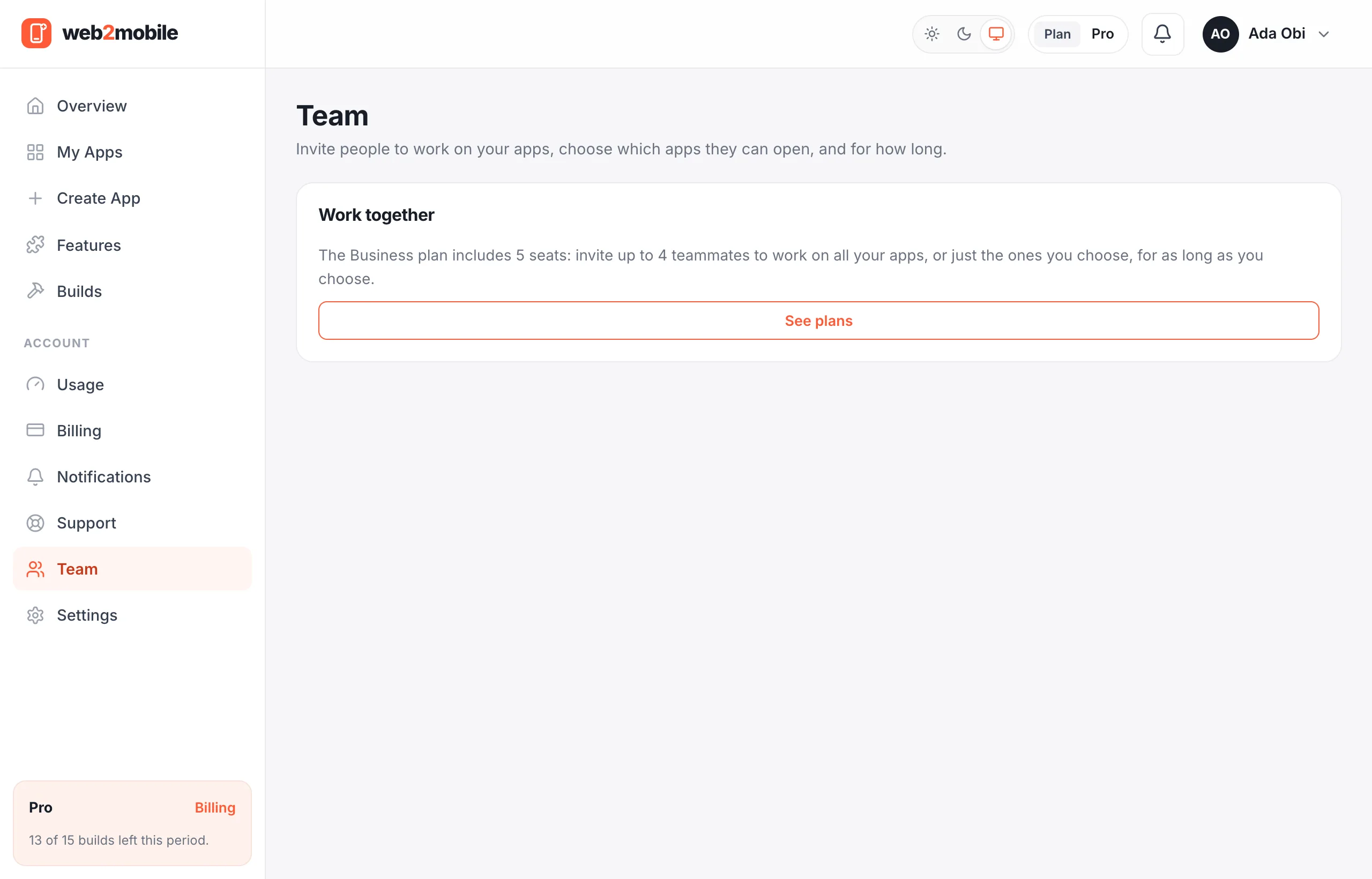Click the Features puzzle icon

pyautogui.click(x=35, y=245)
